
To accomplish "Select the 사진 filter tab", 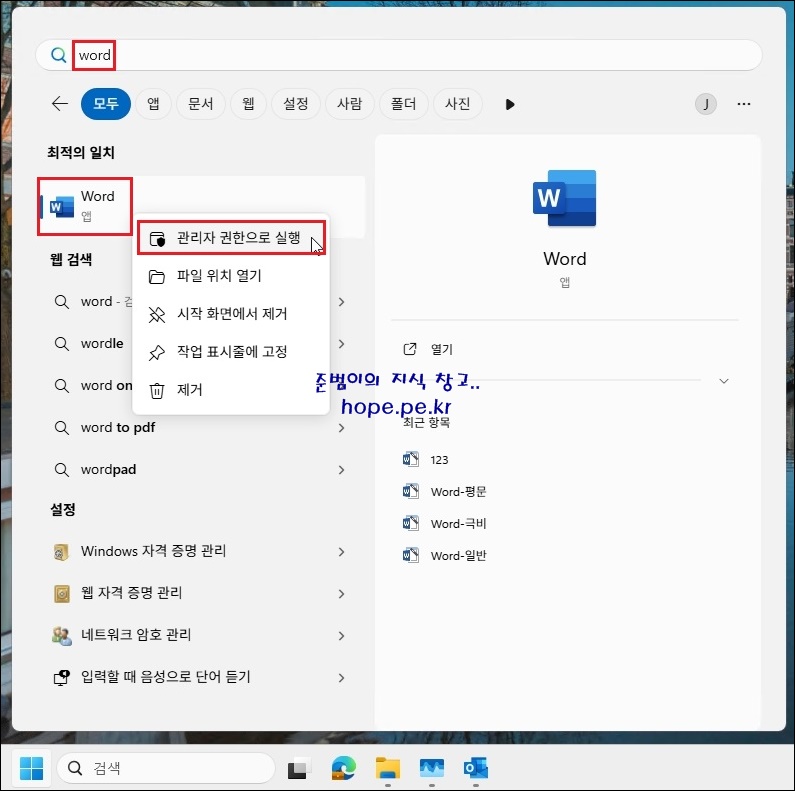I will (x=457, y=104).
